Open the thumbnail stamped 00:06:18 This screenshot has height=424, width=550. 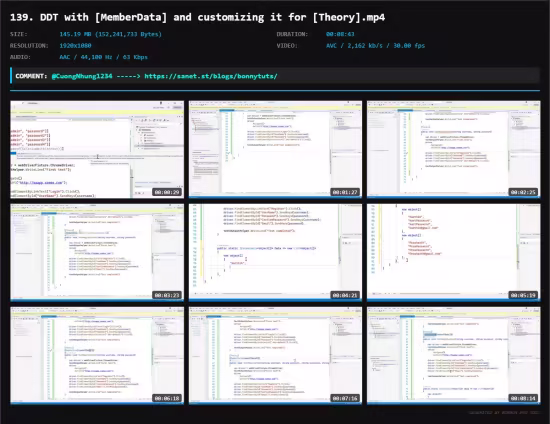point(97,356)
